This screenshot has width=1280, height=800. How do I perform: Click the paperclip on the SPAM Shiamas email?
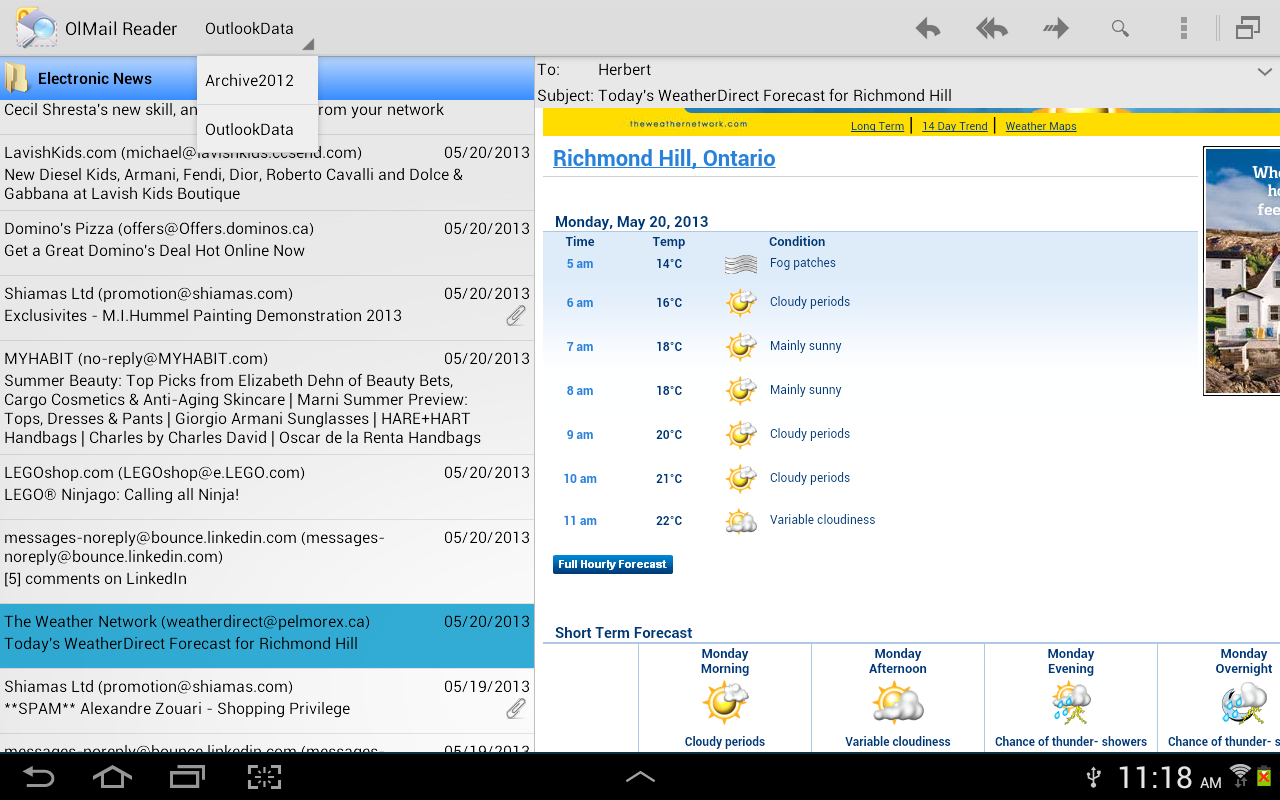(x=516, y=708)
